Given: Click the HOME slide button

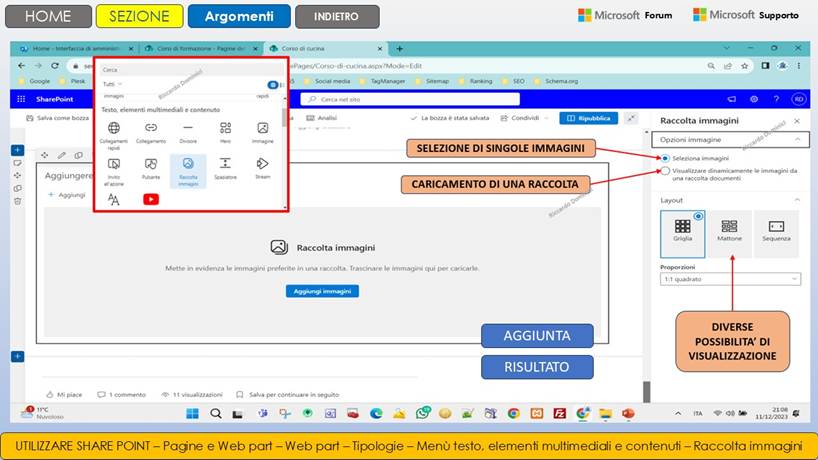Looking at the screenshot, I should click(48, 16).
